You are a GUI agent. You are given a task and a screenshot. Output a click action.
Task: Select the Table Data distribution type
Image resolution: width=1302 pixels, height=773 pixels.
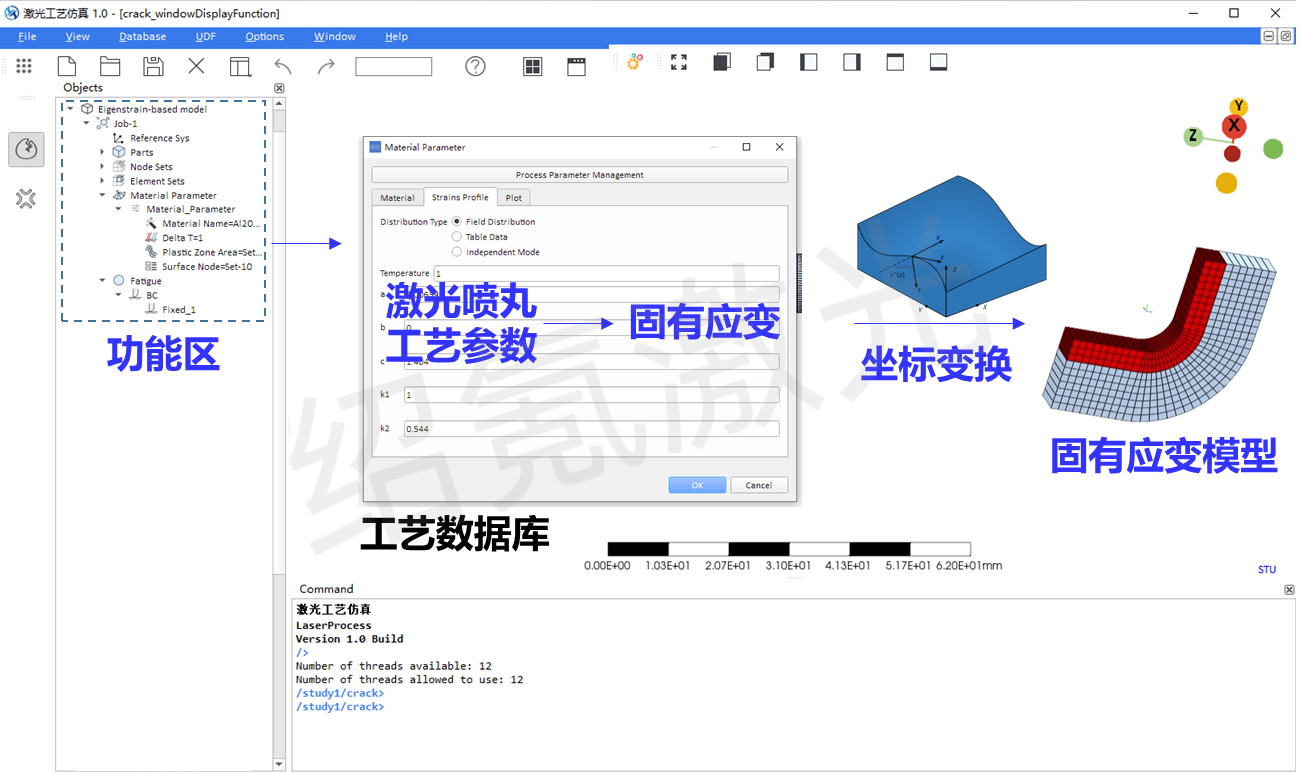(x=459, y=237)
